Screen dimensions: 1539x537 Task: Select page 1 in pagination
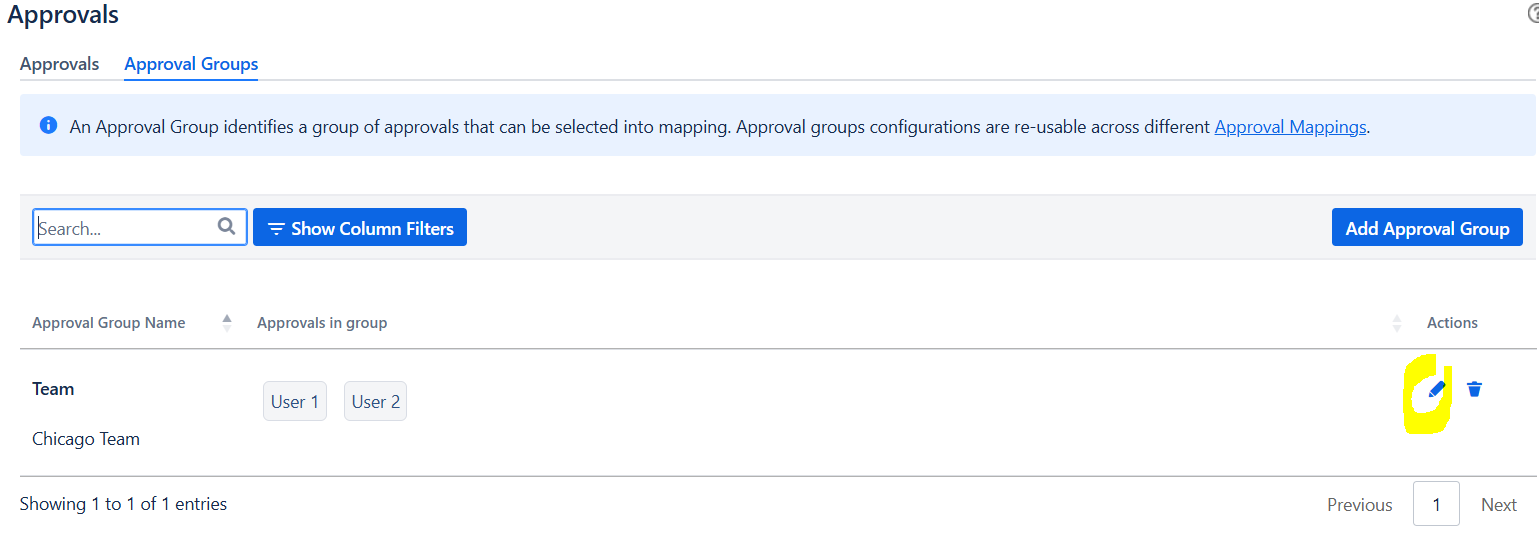(x=1436, y=505)
